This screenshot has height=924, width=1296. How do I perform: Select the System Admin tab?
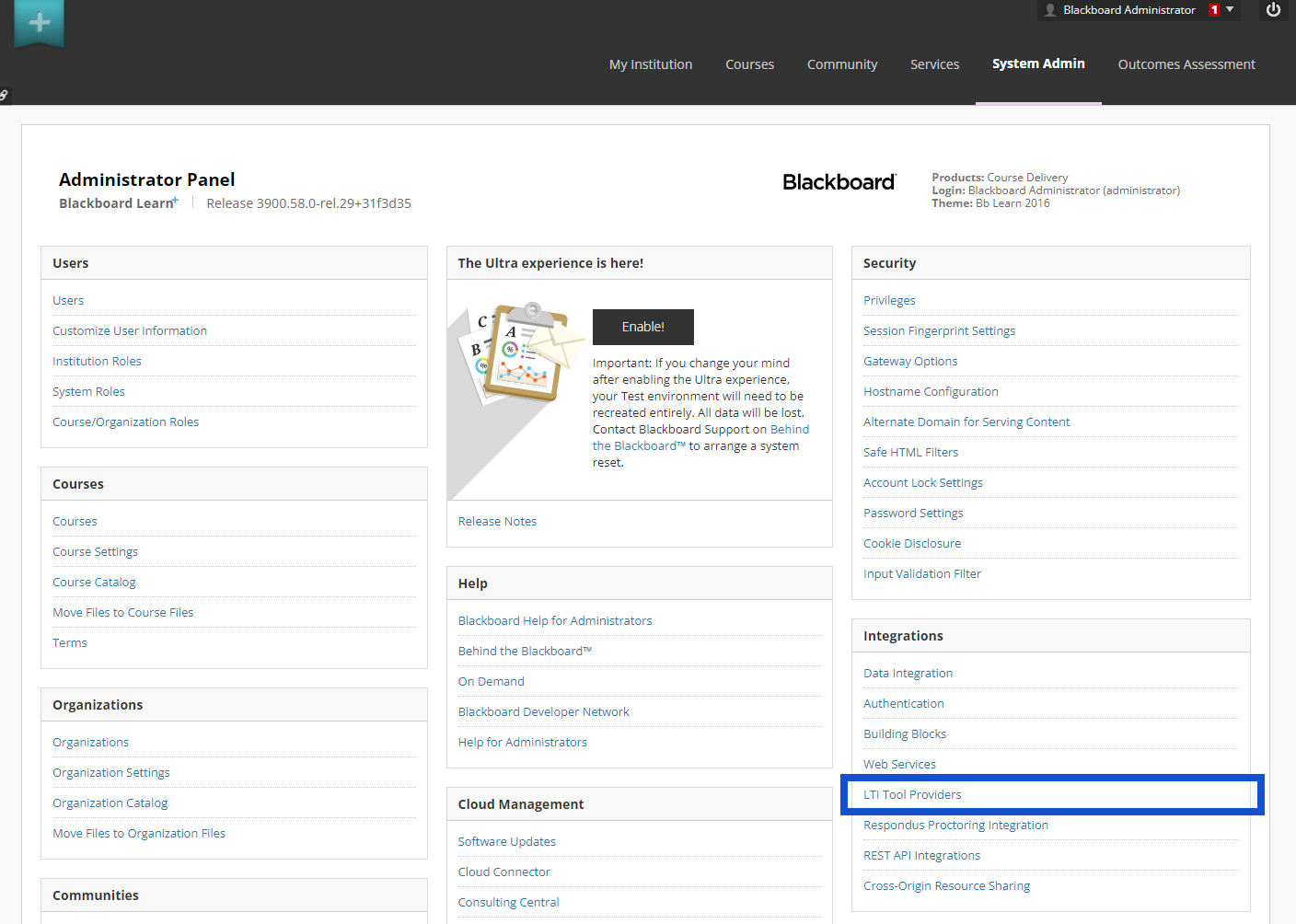(1038, 64)
